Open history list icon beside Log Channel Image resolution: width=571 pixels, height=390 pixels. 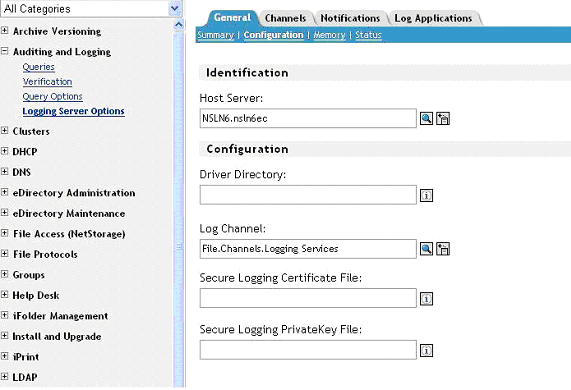[443, 249]
